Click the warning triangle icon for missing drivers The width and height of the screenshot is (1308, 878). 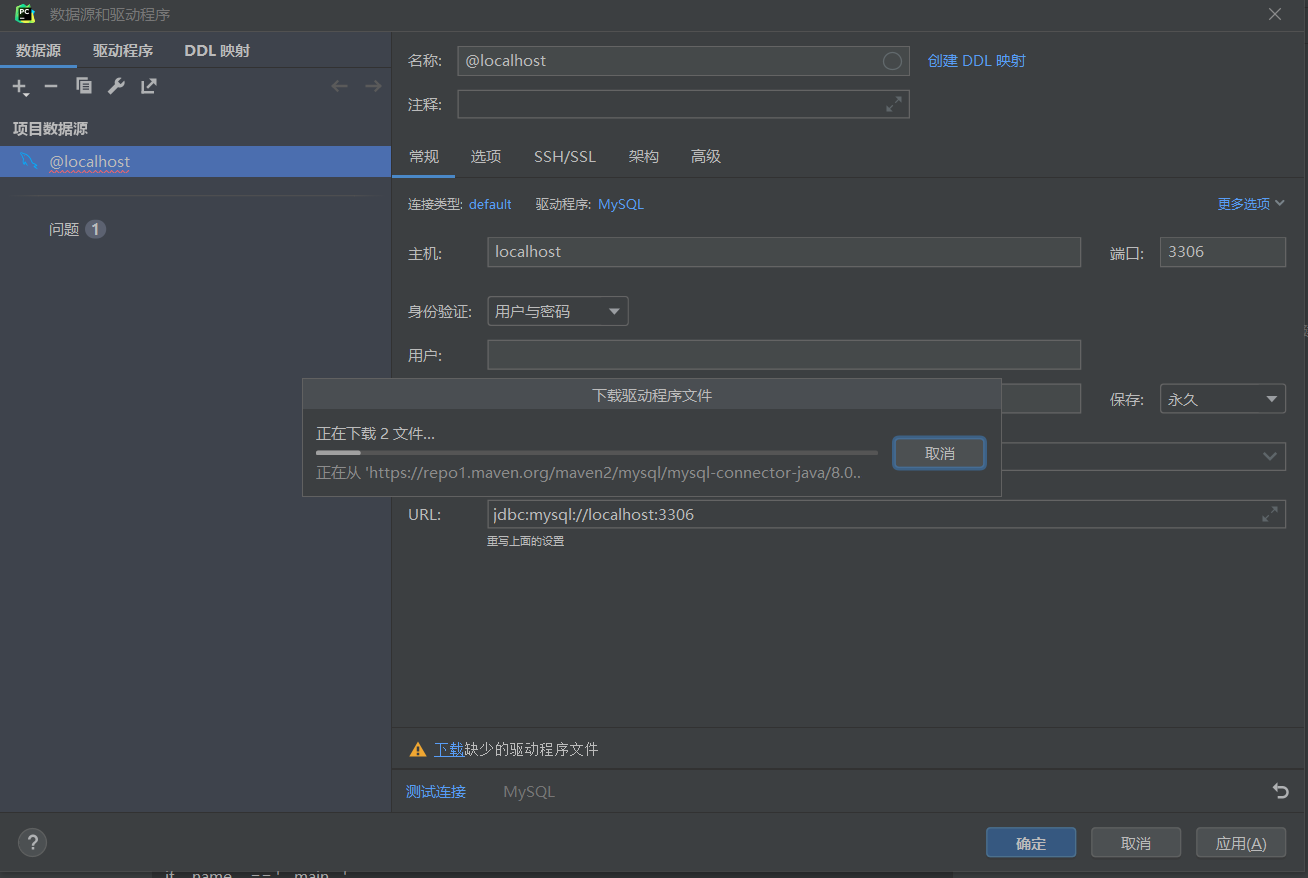(418, 749)
